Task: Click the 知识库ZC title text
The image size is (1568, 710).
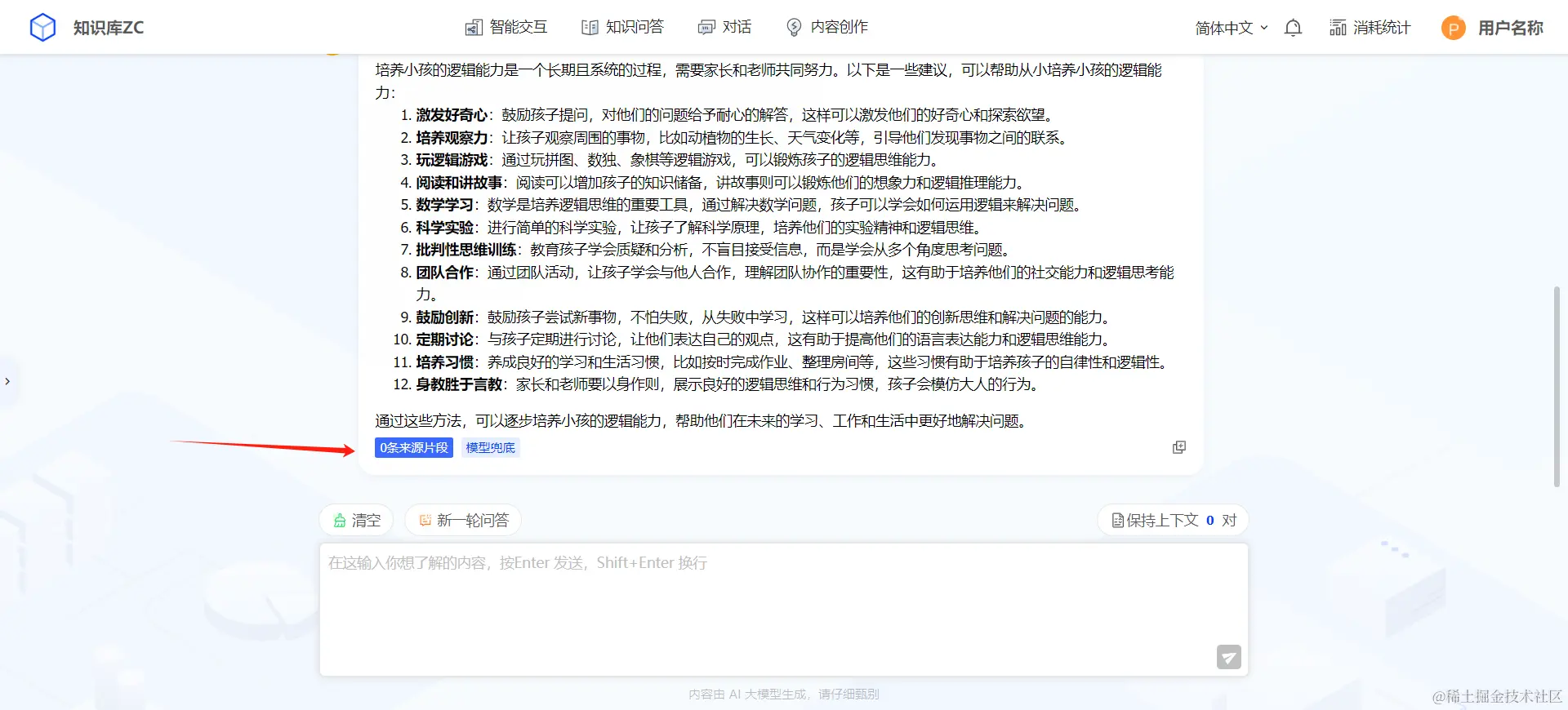Action: point(109,28)
